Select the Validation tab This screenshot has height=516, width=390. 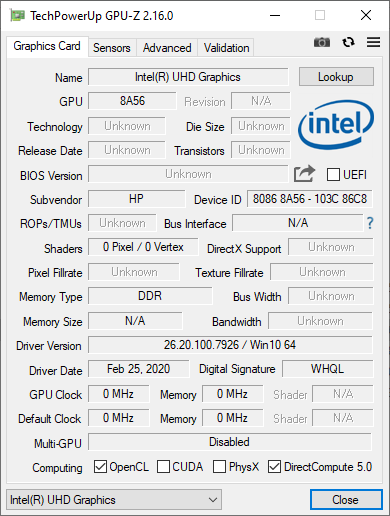pos(226,48)
